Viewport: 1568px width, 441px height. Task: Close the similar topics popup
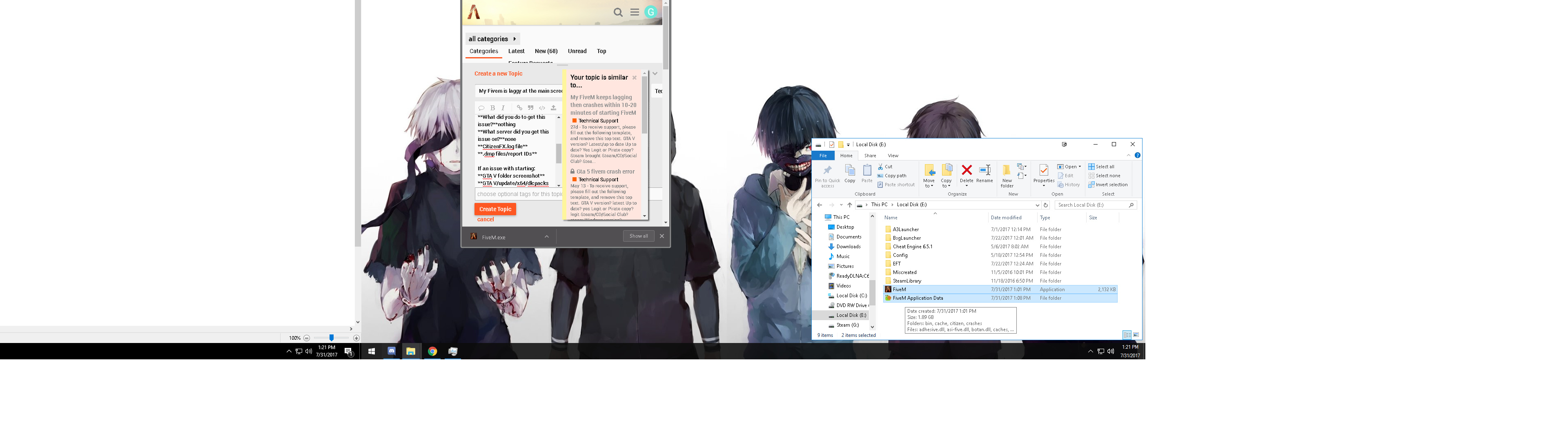click(634, 77)
